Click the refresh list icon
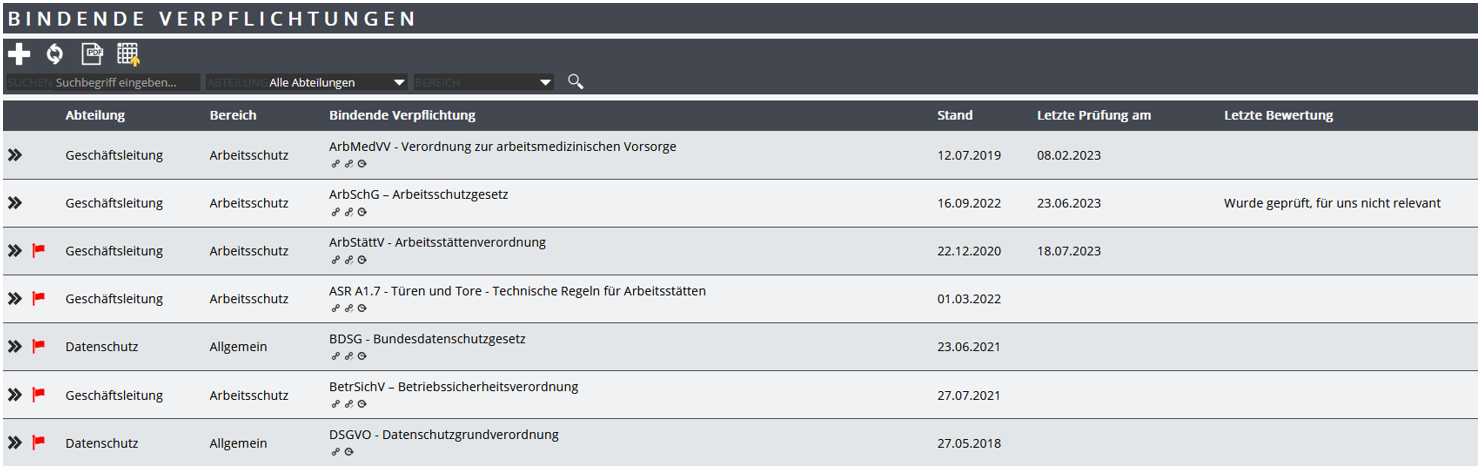1482x470 pixels. click(x=55, y=54)
